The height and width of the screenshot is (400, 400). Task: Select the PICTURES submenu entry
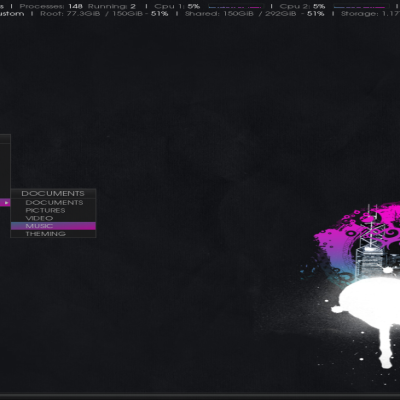53,210
